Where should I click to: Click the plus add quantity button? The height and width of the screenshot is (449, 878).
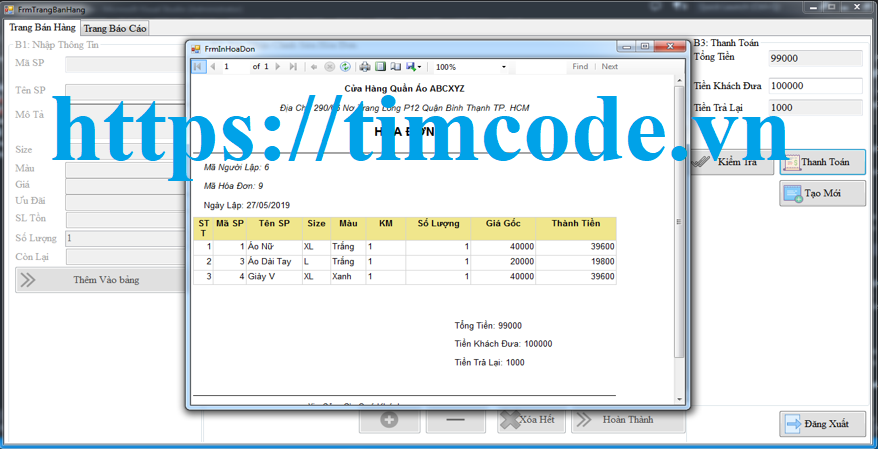pos(389,420)
